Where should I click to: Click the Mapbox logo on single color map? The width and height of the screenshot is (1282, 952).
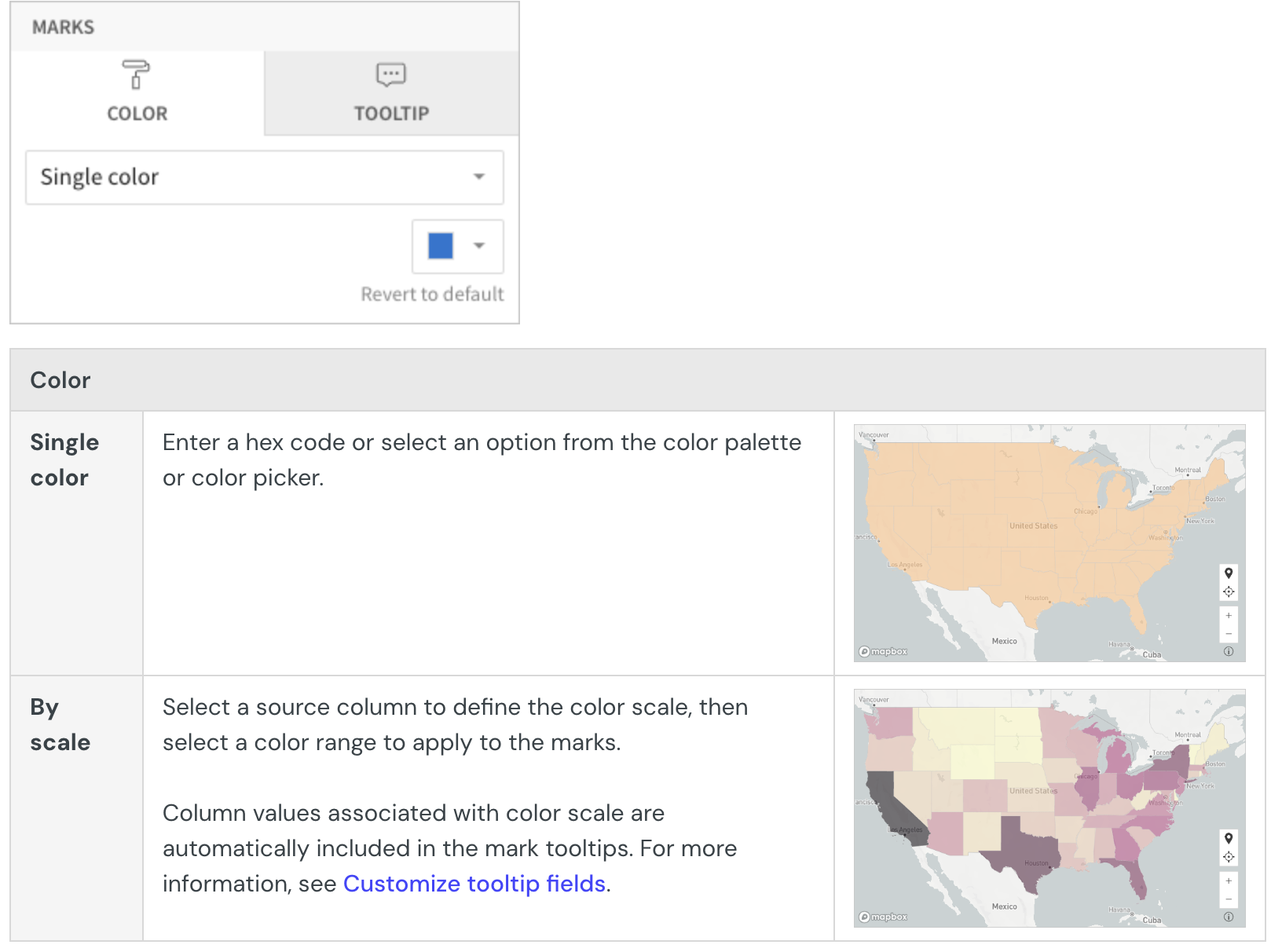click(883, 651)
